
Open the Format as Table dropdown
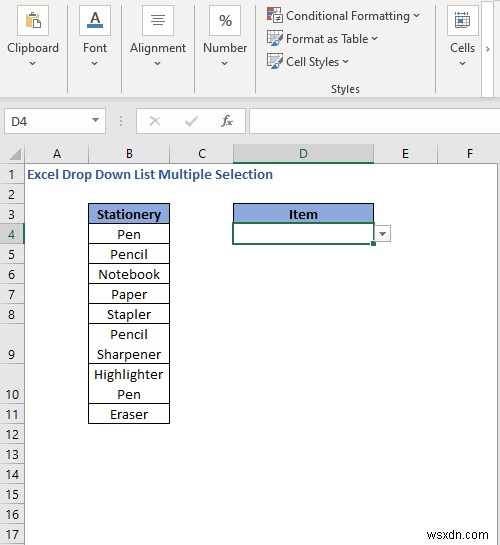374,39
